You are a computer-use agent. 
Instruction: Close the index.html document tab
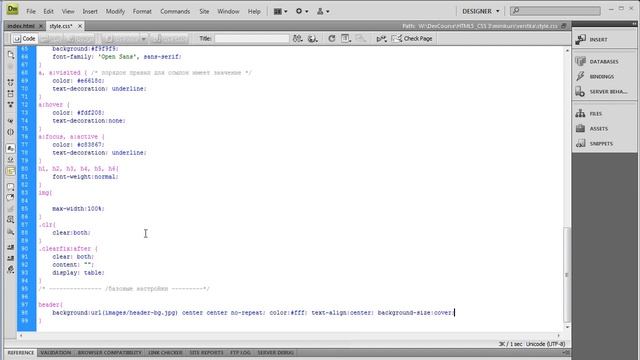click(41, 26)
